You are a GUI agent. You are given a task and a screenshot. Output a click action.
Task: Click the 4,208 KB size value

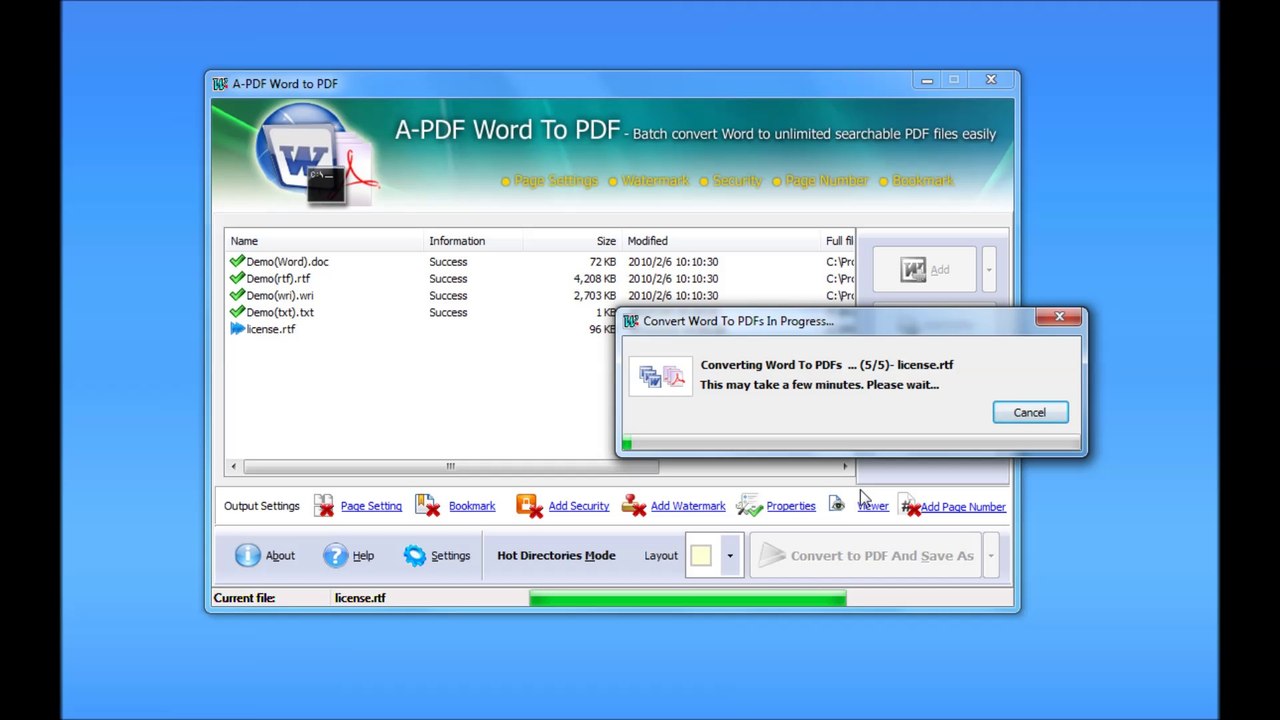(x=595, y=279)
